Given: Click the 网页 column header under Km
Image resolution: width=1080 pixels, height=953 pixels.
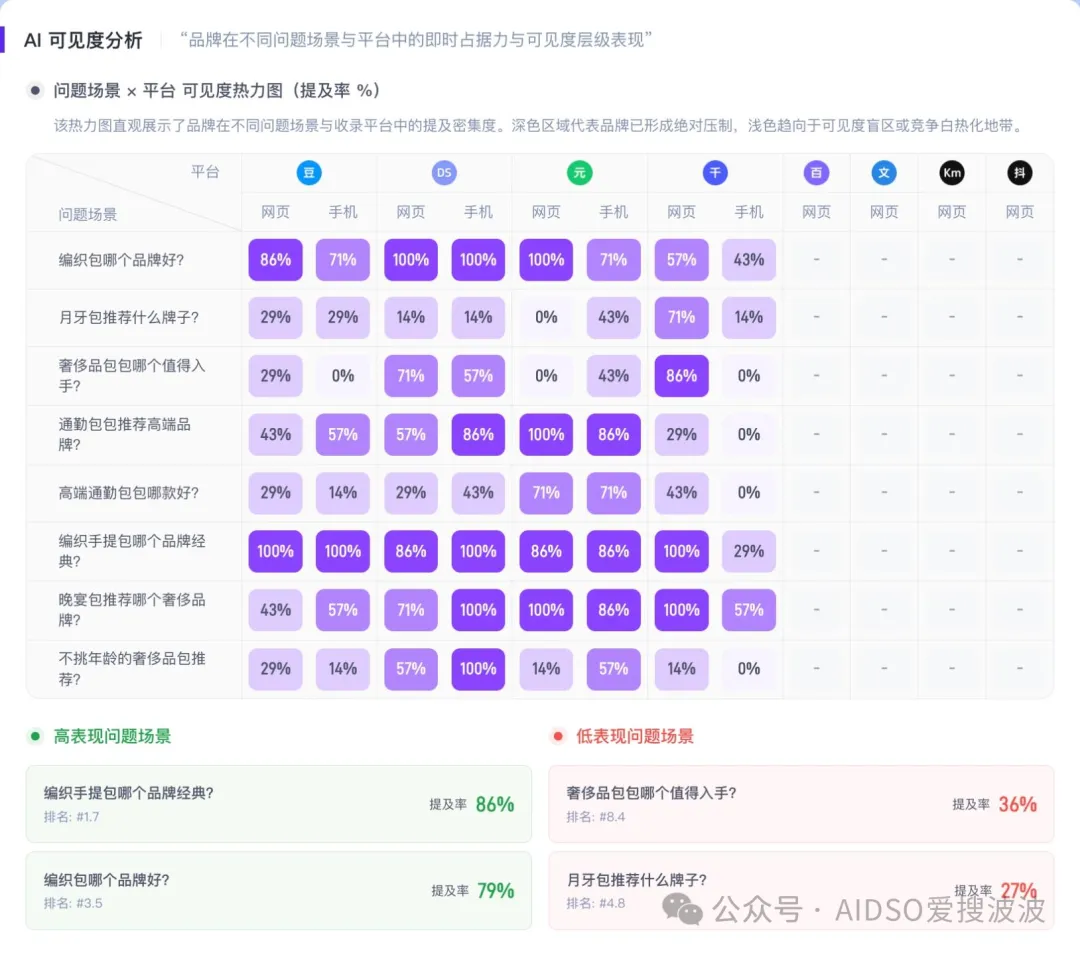Looking at the screenshot, I should tap(952, 212).
